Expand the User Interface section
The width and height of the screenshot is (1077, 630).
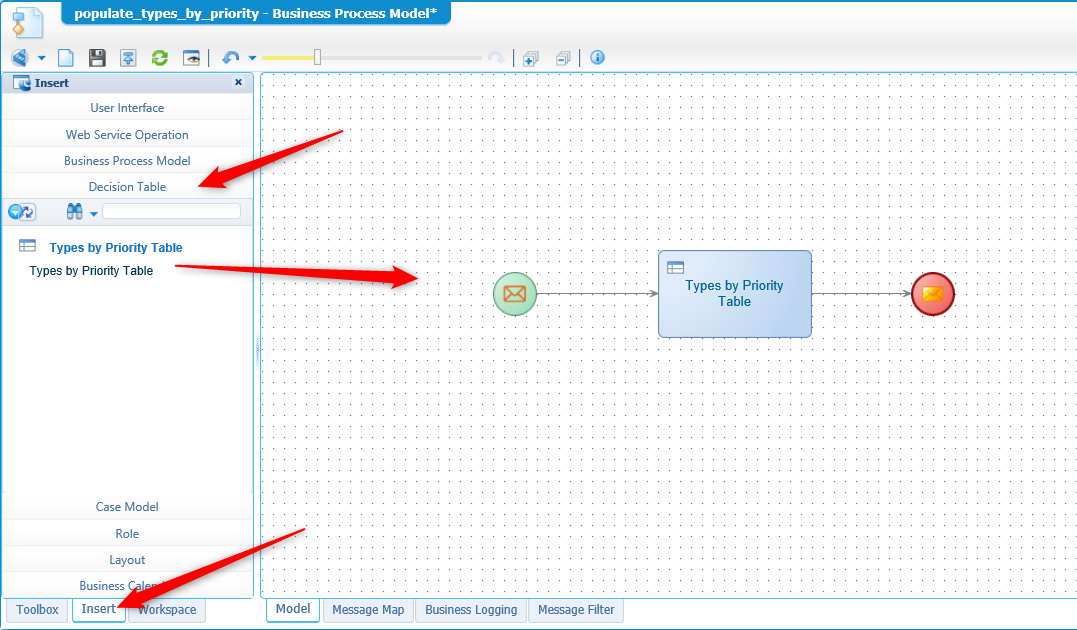pos(127,108)
